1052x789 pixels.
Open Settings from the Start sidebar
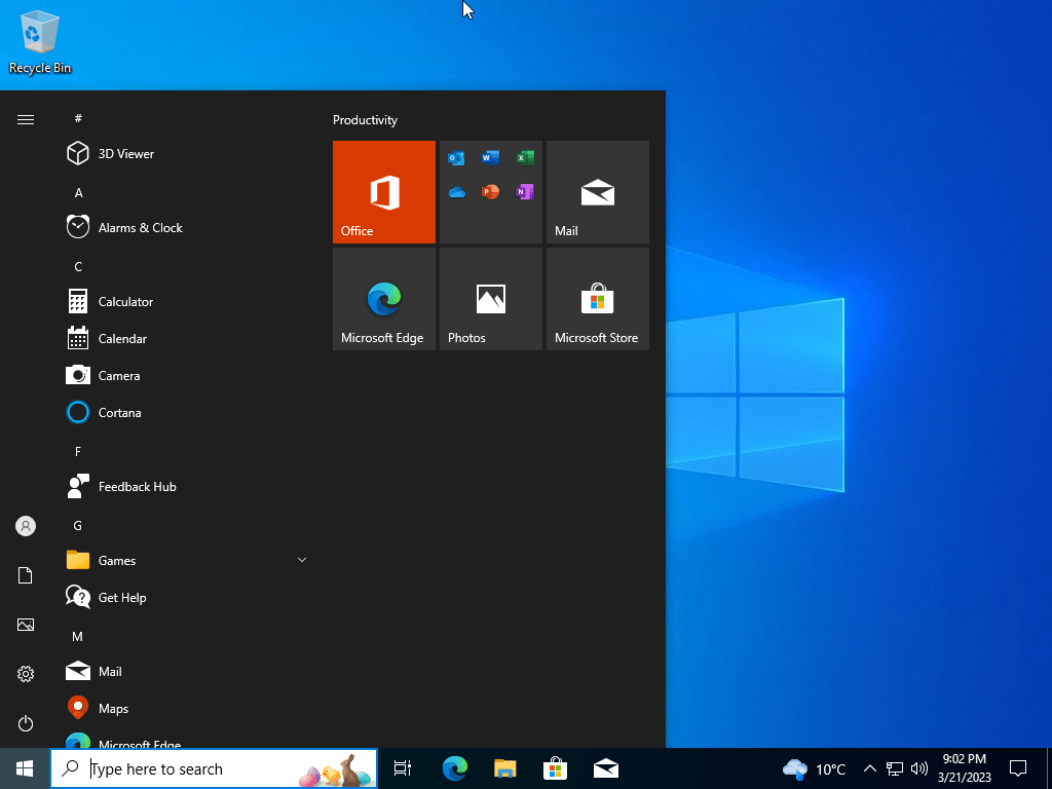[x=25, y=674]
